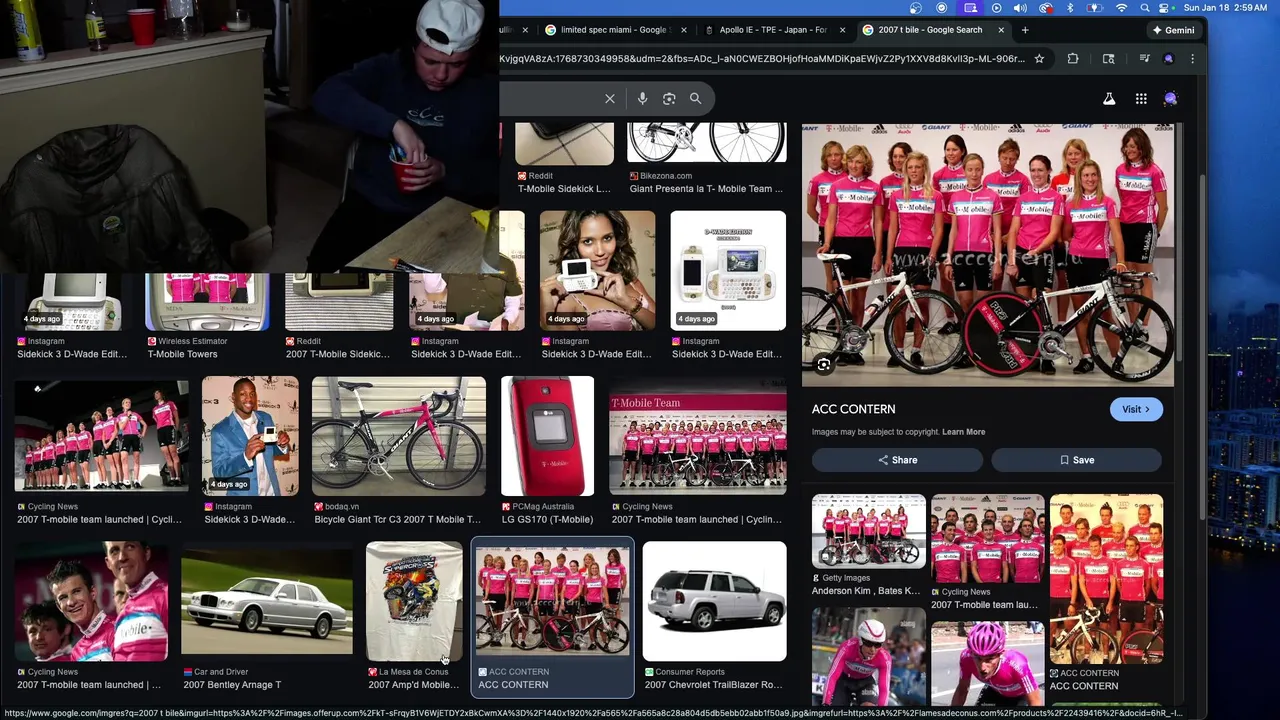Screen dimensions: 1280x720
Task: Click 'Car and Driver' source label
Action: click(x=221, y=672)
